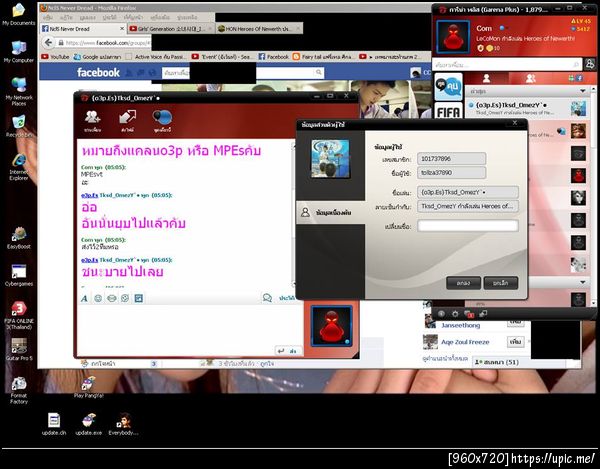600x469 pixels.
Task: Launch Internet Explorer from the desktop
Action: tap(18, 167)
